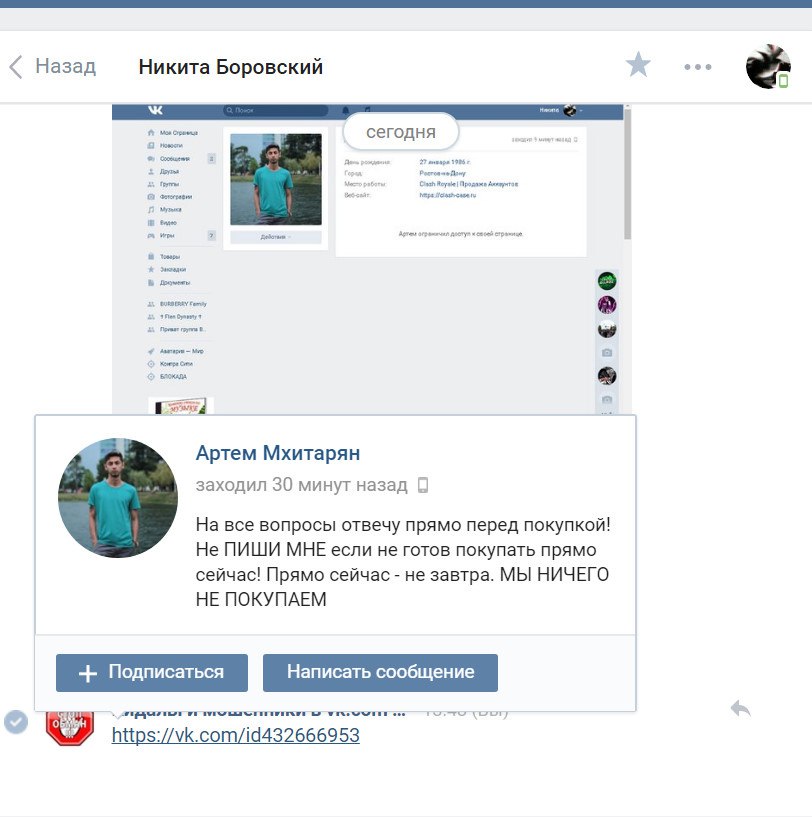Toggle the message selection checkmark

pos(16,721)
